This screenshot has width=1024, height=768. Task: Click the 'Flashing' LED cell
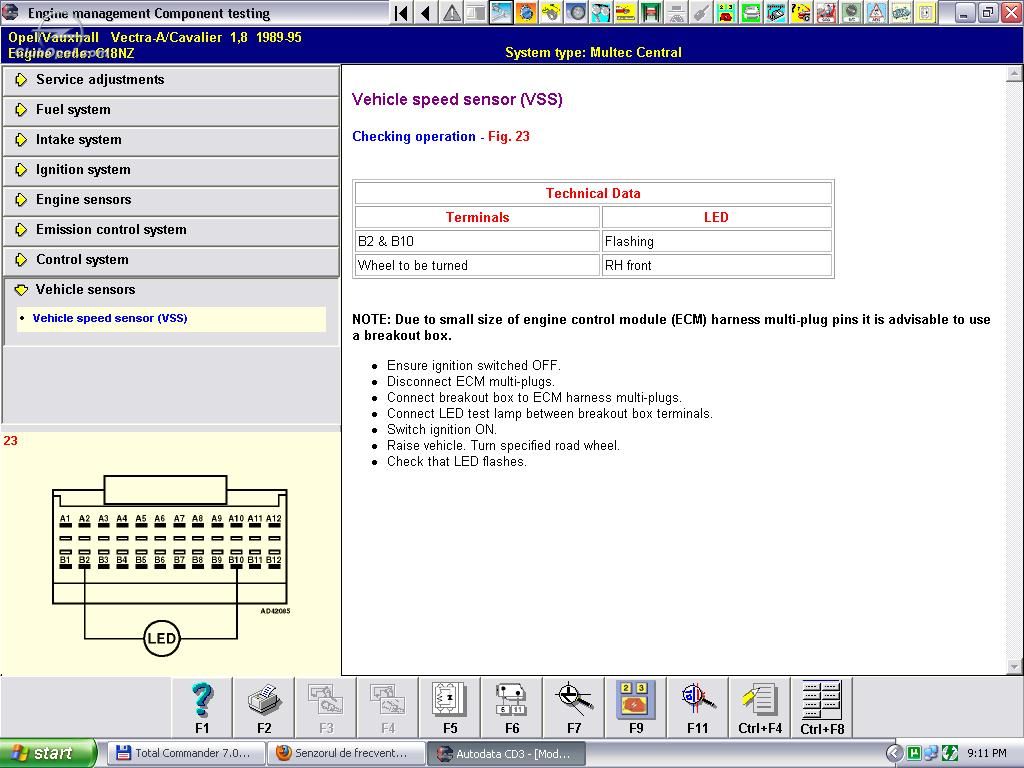tap(716, 241)
